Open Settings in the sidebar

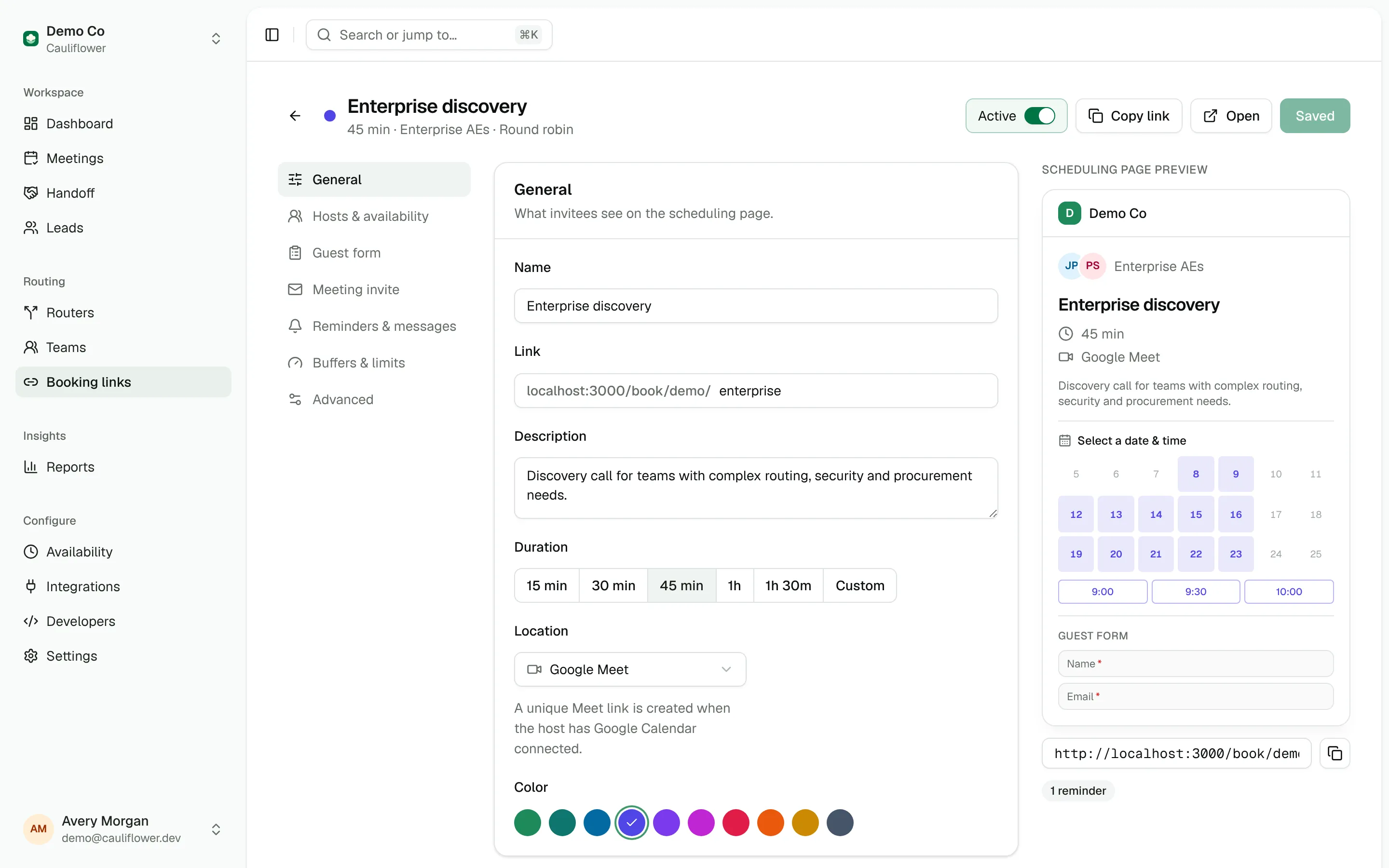(x=123, y=656)
